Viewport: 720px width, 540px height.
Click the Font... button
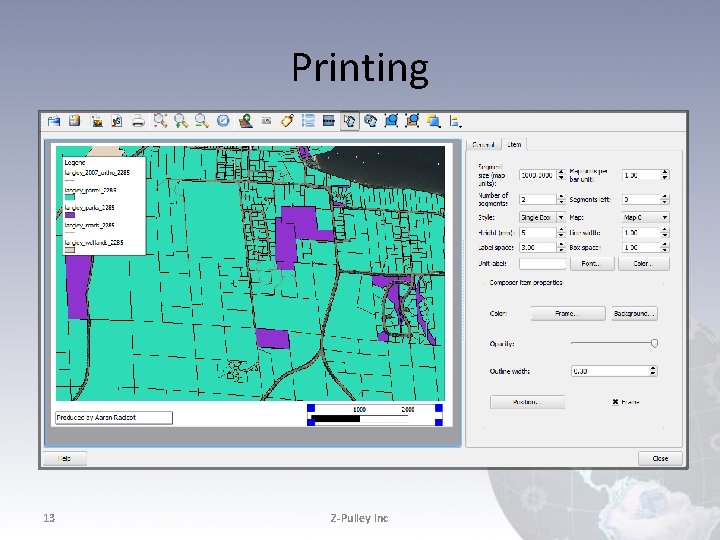click(x=591, y=264)
